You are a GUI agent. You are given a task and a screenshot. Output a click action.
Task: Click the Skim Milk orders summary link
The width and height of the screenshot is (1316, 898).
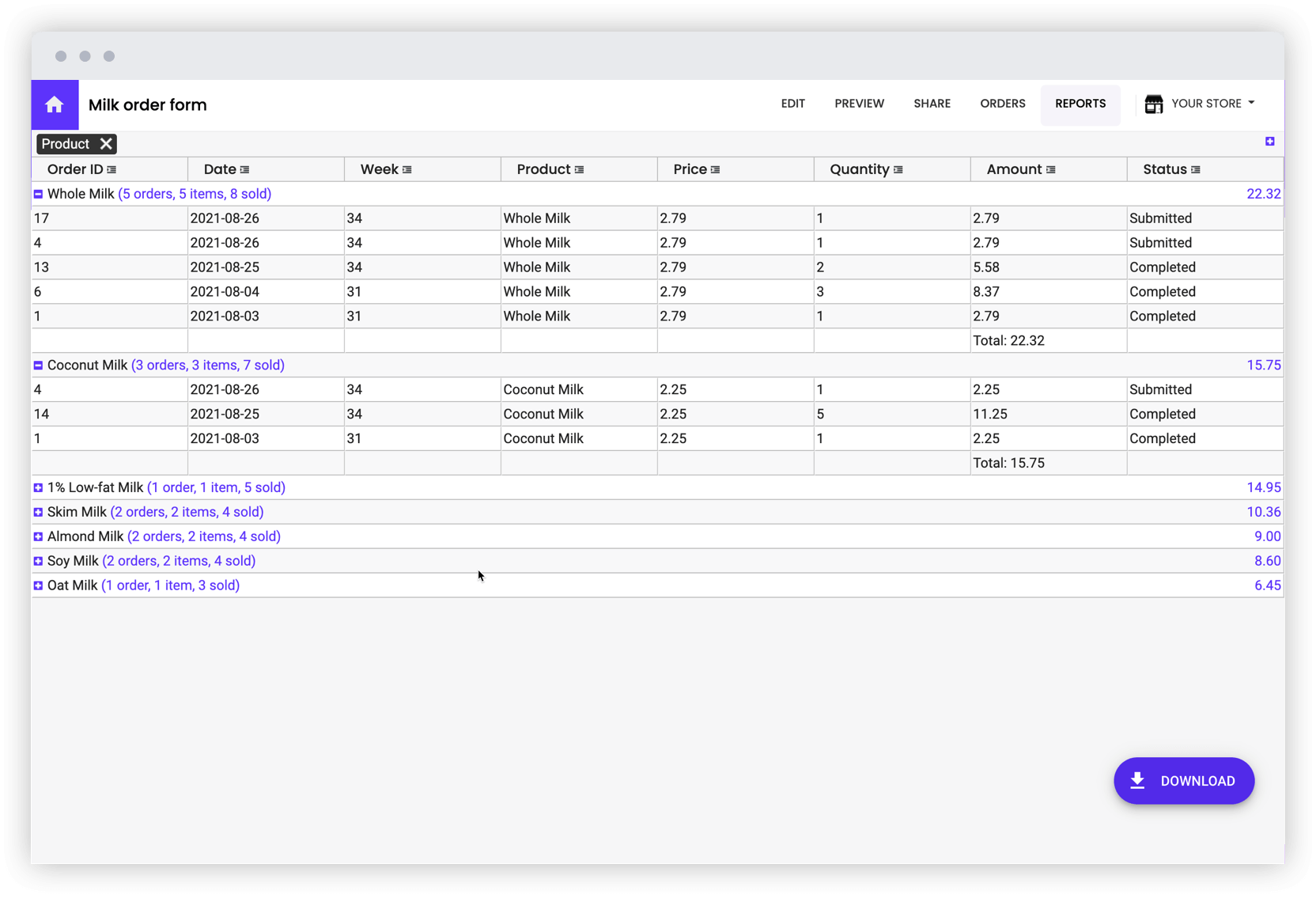pyautogui.click(x=187, y=512)
